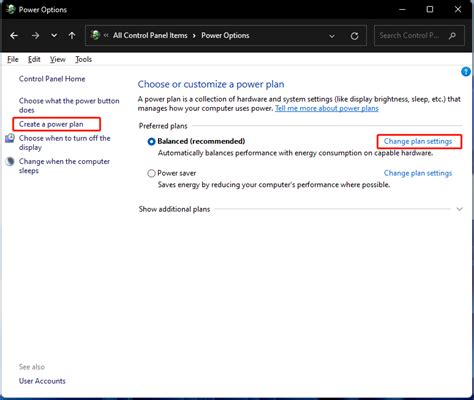This screenshot has height=400, width=474.
Task: Open the File menu
Action: coord(13,59)
